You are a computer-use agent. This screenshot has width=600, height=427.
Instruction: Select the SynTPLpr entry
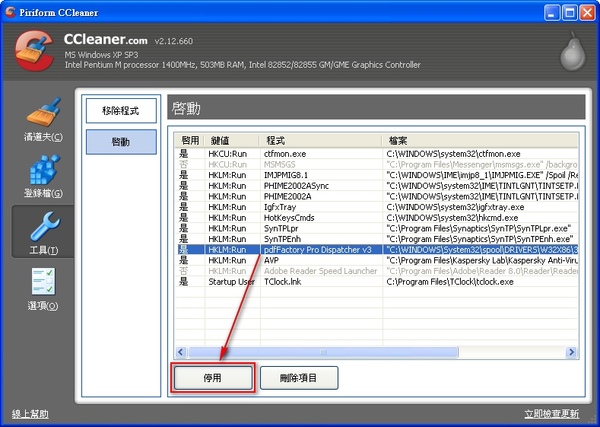click(x=377, y=228)
